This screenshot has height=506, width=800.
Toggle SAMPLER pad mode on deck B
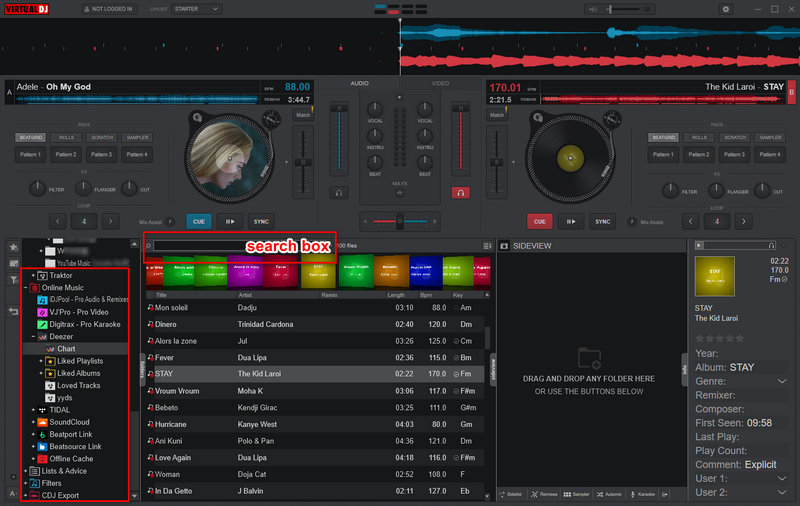click(x=770, y=137)
